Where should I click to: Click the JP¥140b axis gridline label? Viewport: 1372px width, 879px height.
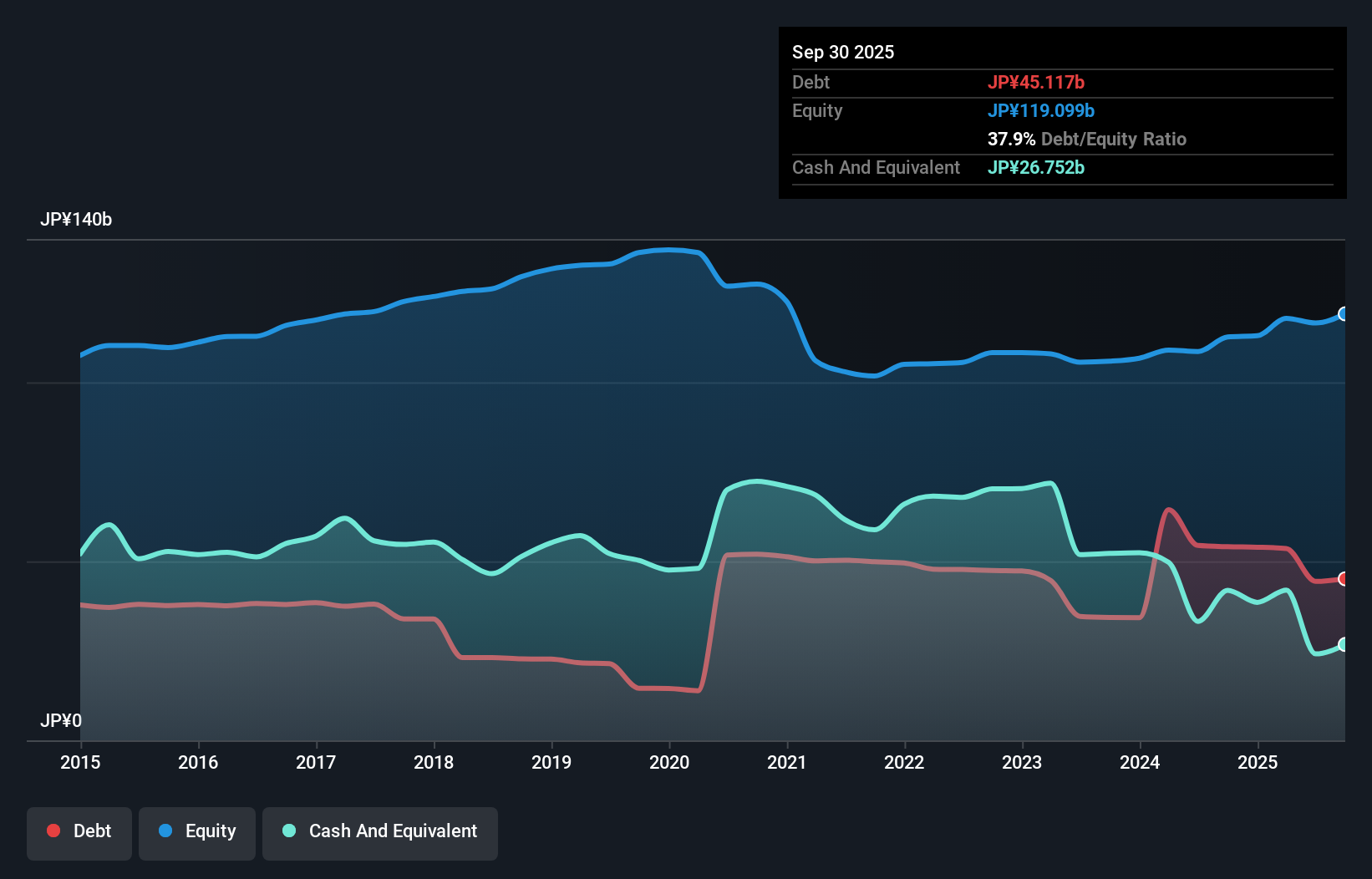click(76, 220)
